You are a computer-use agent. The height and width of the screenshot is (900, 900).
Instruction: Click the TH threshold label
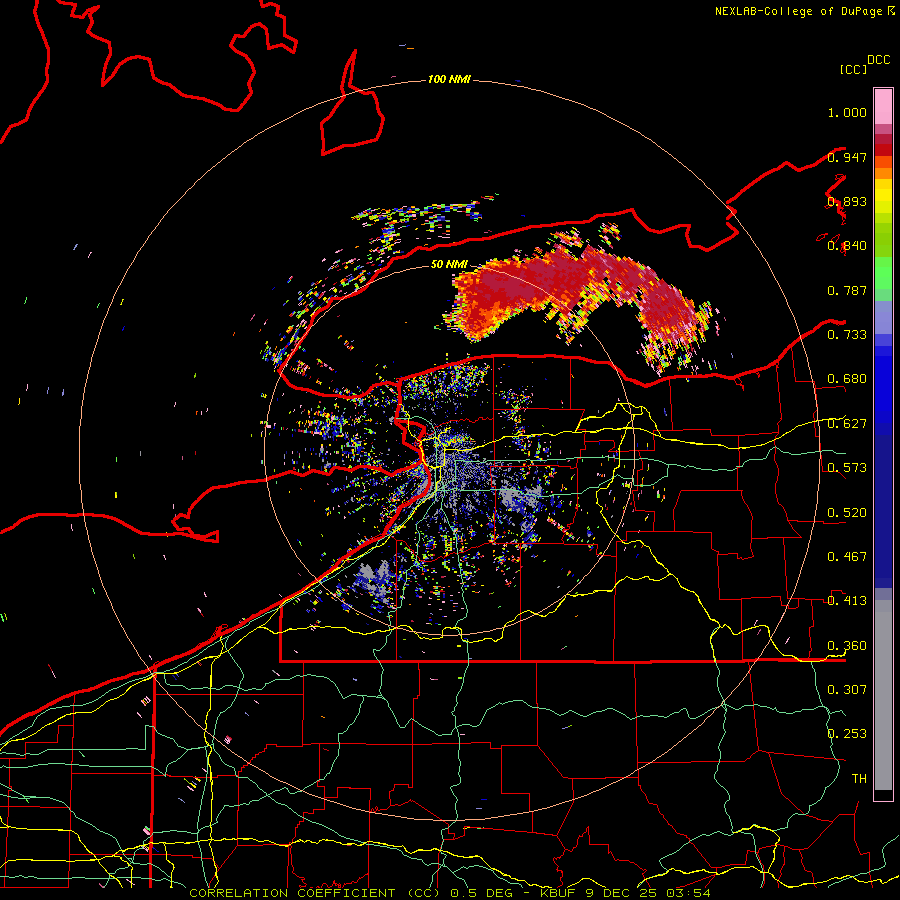[x=859, y=778]
